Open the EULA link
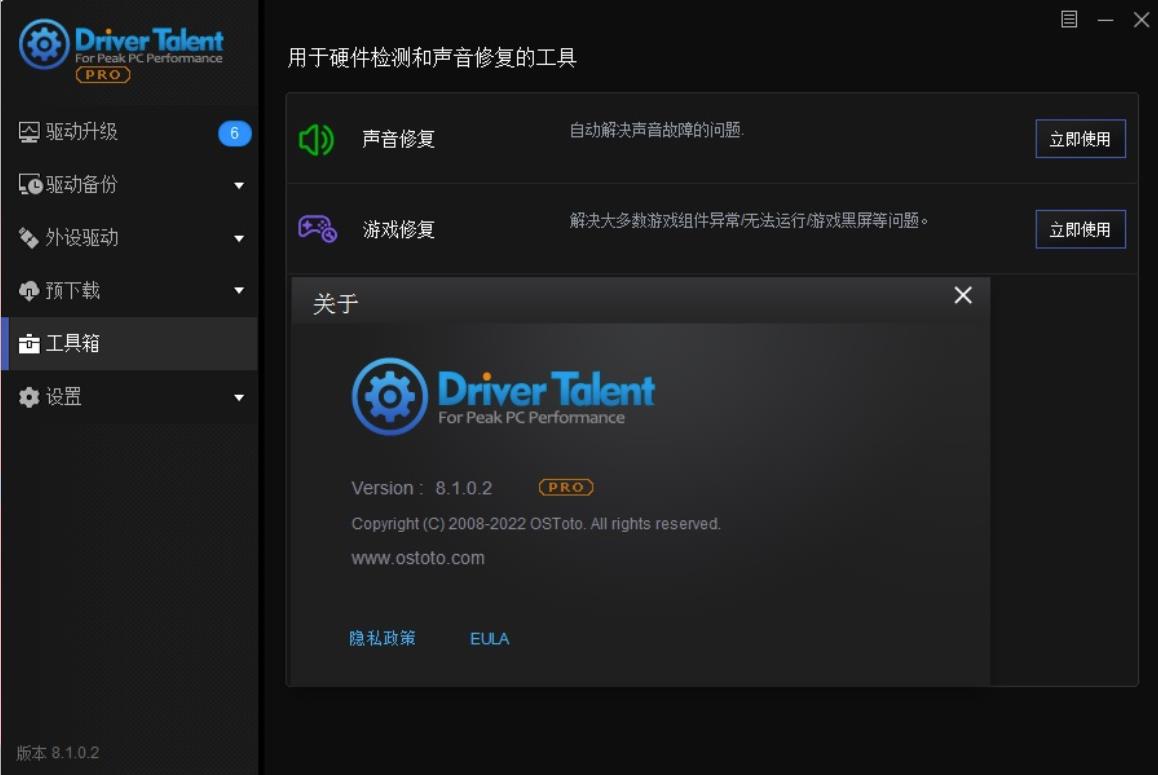The width and height of the screenshot is (1158, 775). 489,638
